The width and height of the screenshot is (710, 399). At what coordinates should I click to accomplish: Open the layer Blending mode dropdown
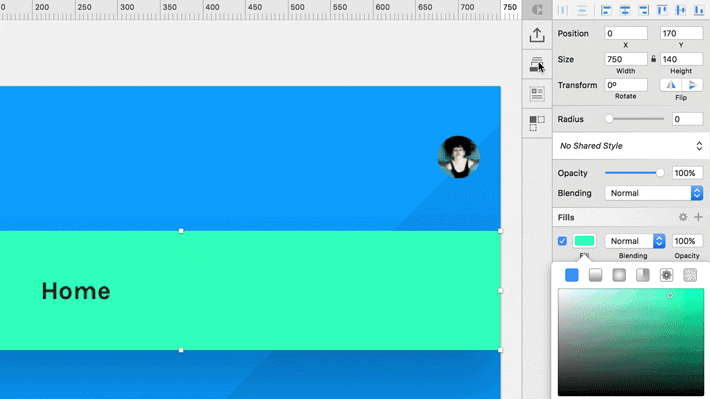[654, 193]
